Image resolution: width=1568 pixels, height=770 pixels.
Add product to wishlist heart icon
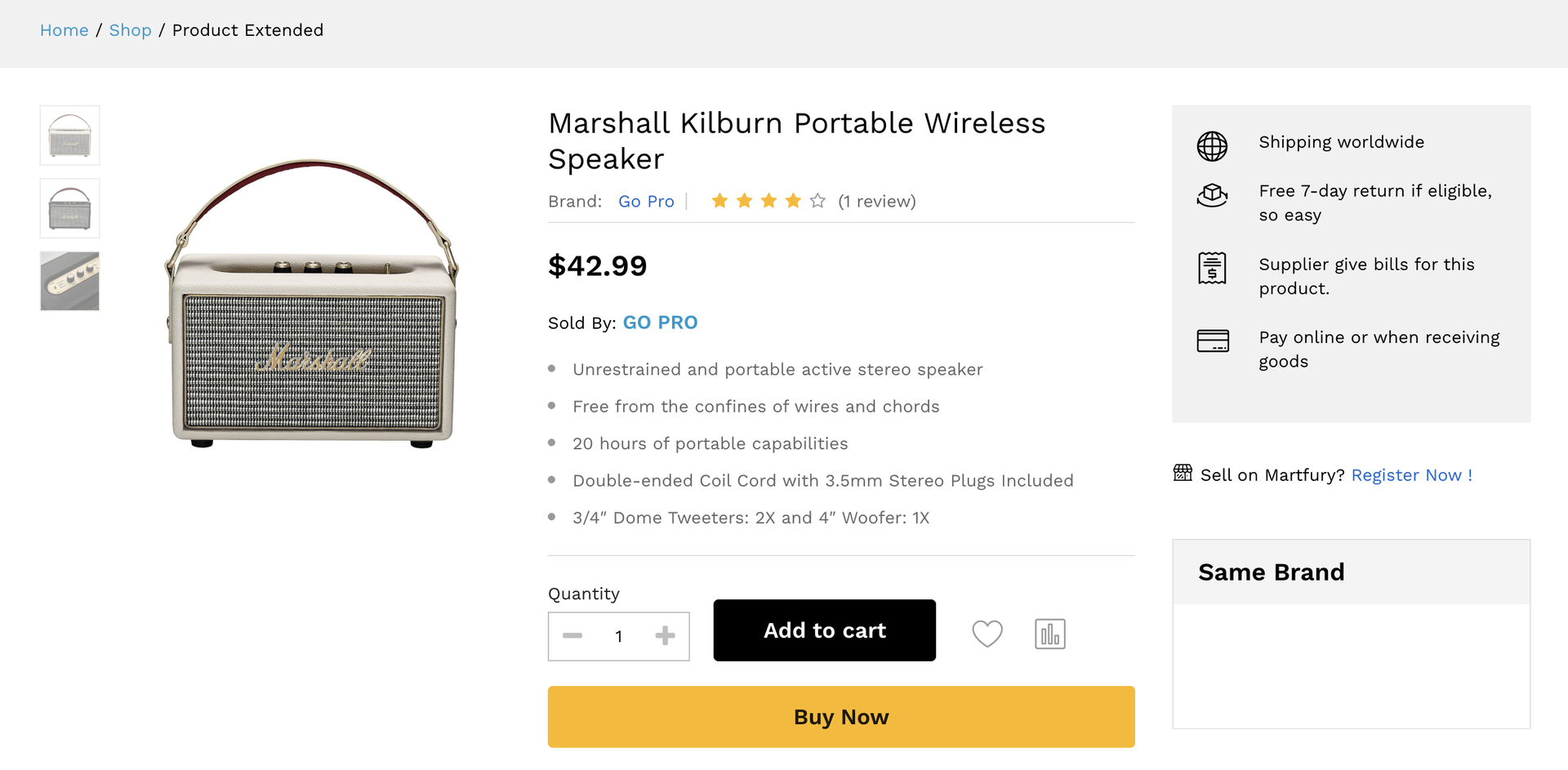[987, 634]
